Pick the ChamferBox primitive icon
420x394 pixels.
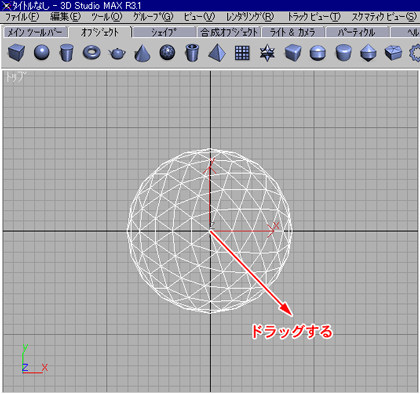tap(293, 53)
